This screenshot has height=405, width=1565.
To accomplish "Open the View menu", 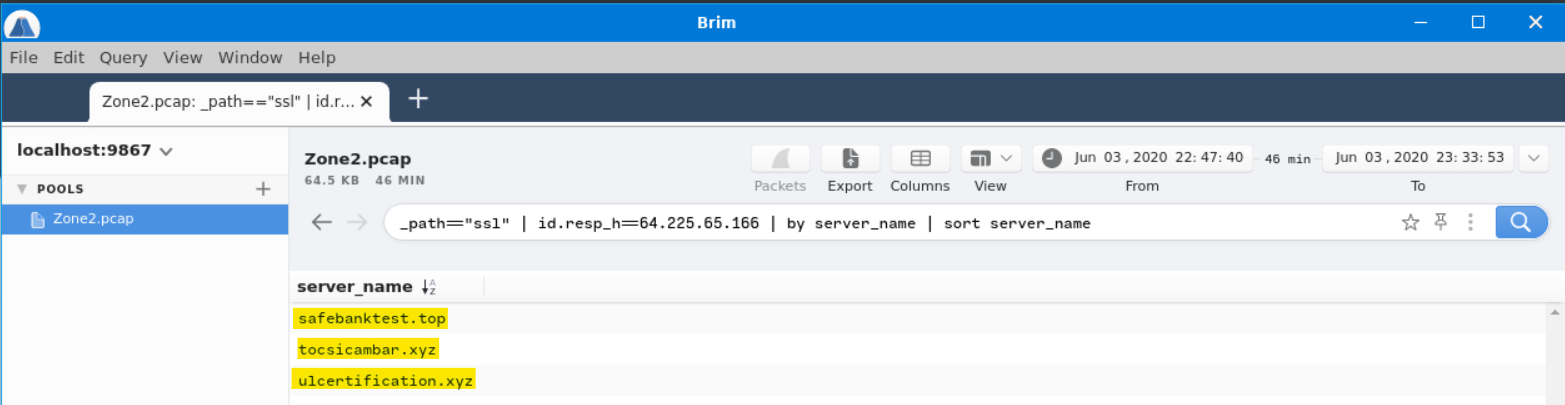I will 183,57.
